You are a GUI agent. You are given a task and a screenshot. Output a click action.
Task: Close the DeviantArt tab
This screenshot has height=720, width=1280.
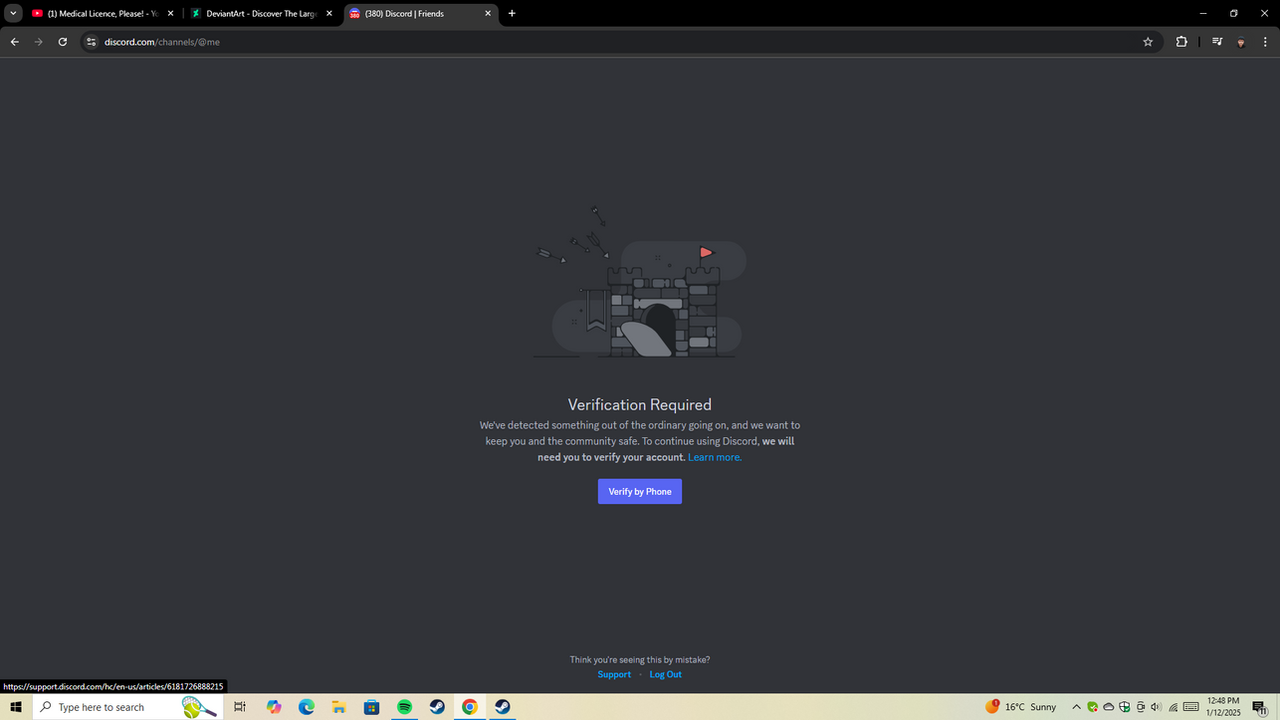tap(329, 14)
